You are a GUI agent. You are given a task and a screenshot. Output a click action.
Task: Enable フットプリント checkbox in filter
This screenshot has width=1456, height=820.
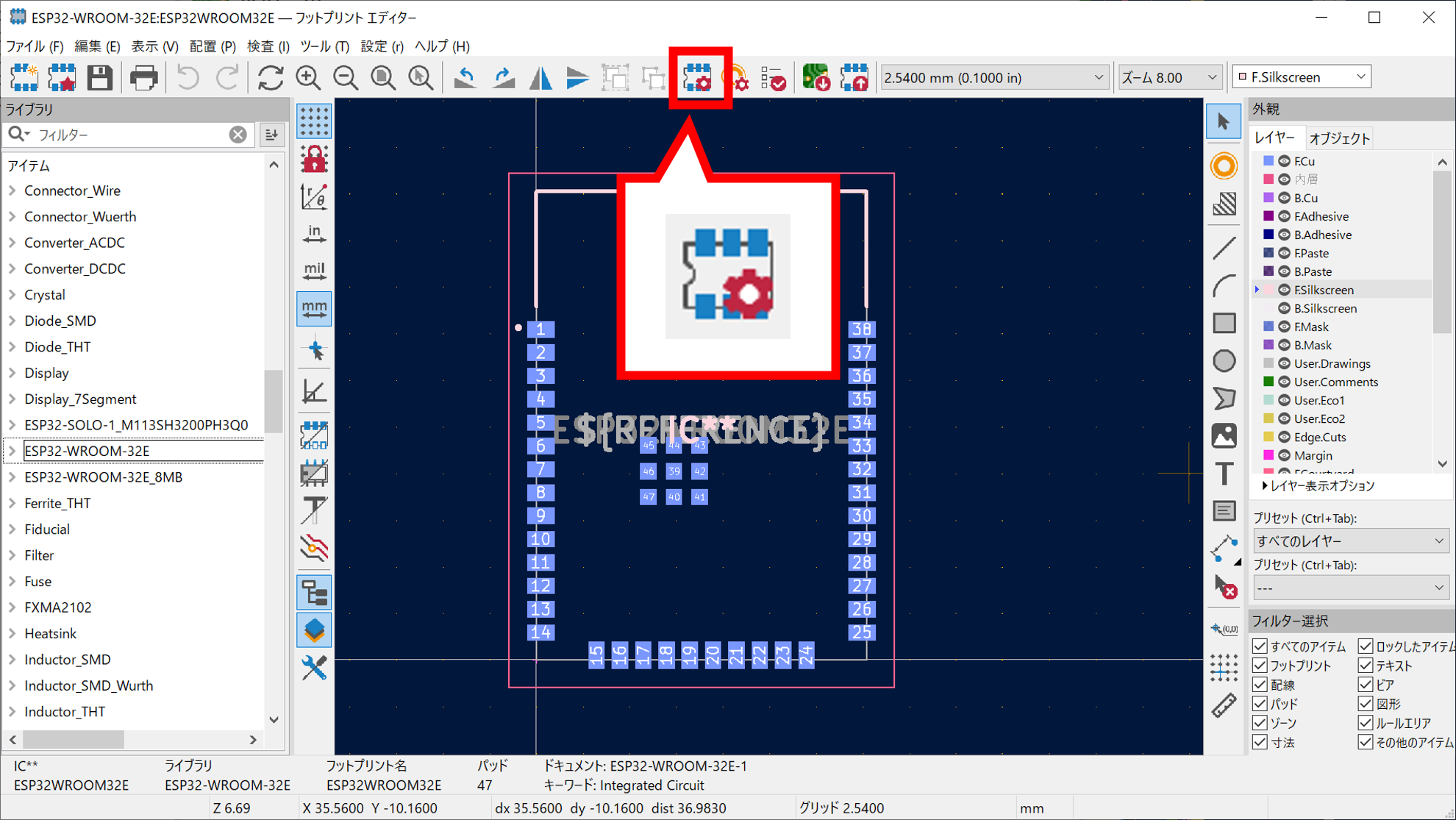coord(1260,666)
